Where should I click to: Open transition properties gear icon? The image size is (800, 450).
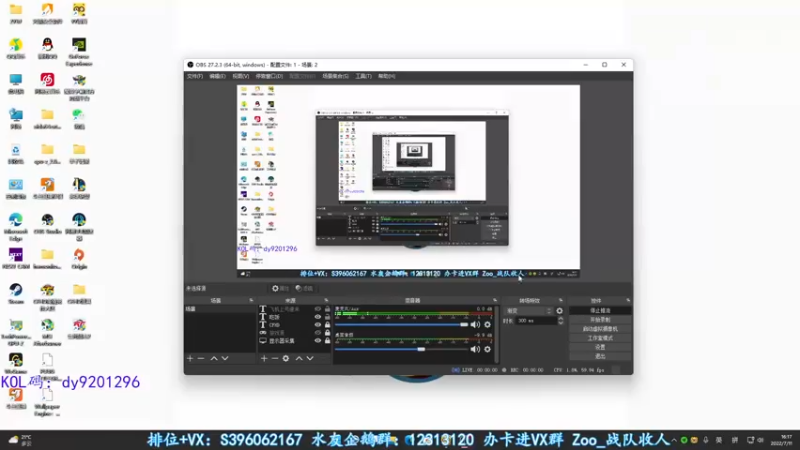tap(560, 311)
